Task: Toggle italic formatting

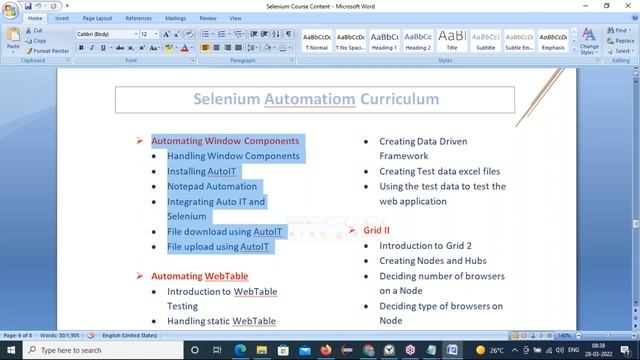Action: pos(92,48)
